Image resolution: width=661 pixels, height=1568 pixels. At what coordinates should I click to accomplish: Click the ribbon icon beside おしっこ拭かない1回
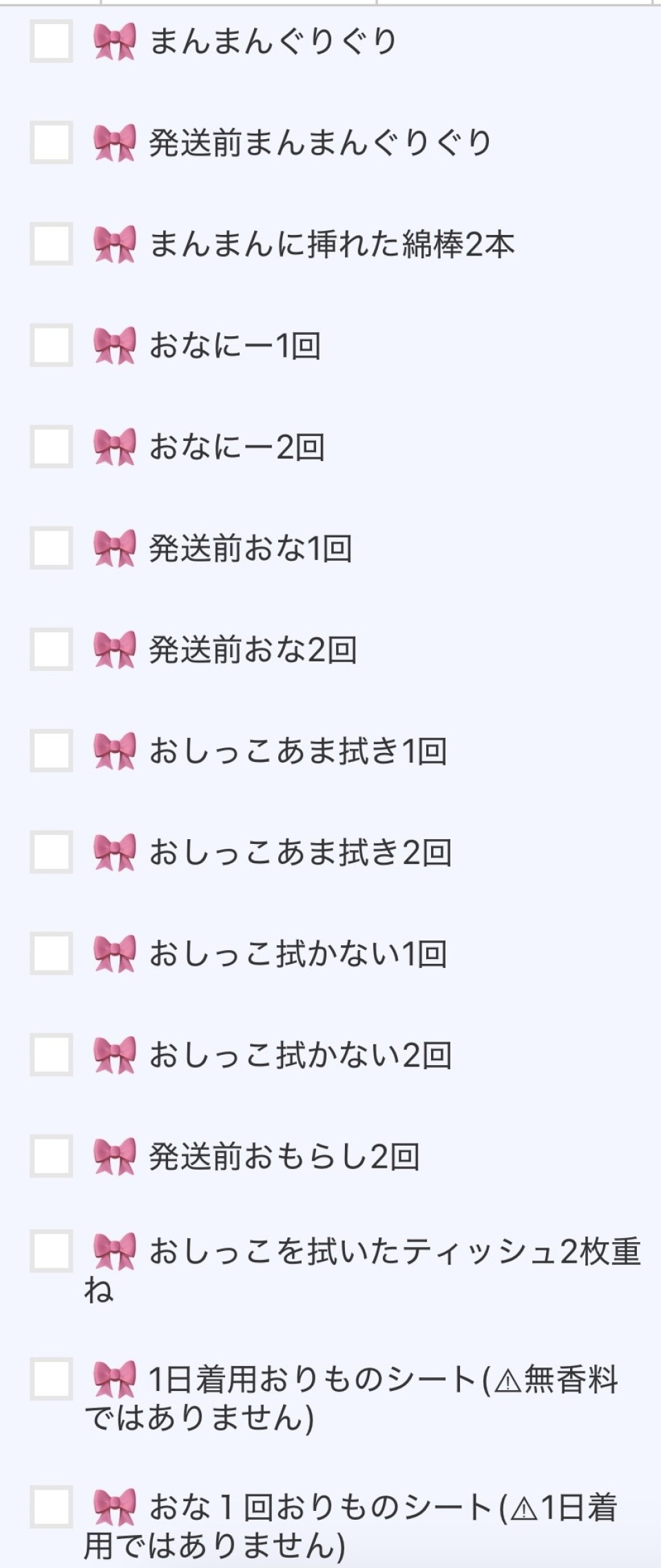114,953
